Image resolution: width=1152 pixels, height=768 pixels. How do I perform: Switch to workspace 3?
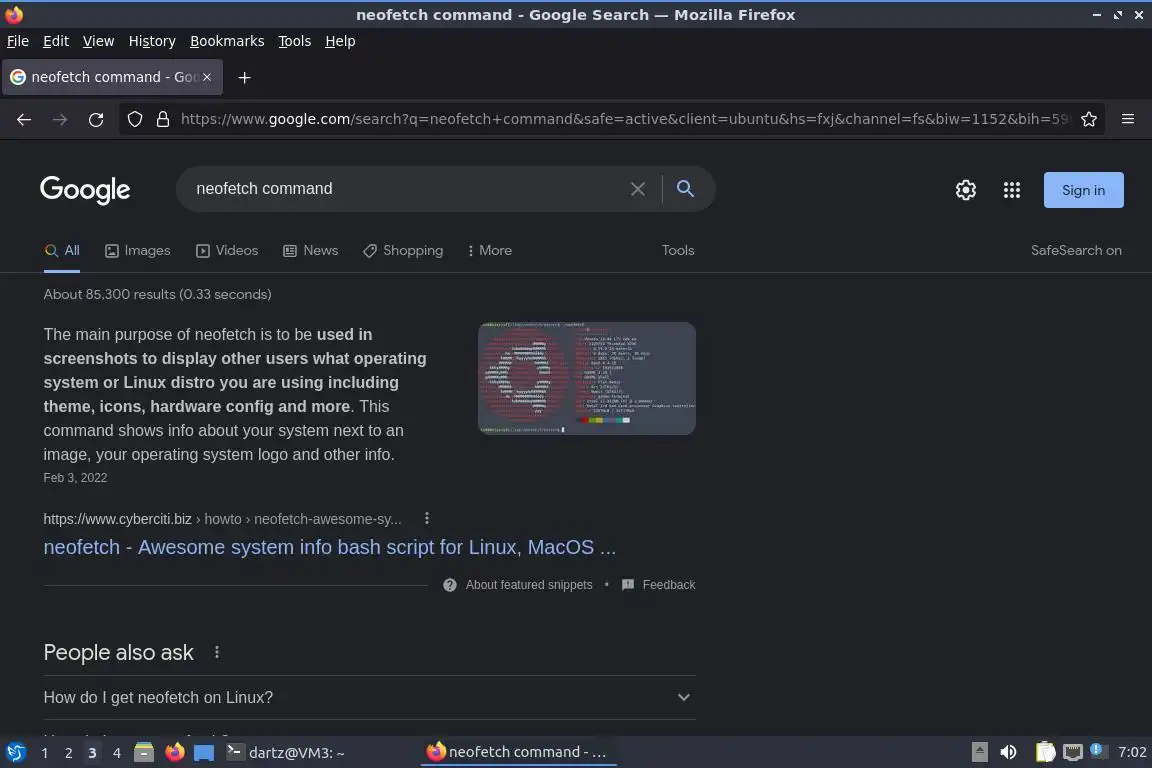pos(92,753)
